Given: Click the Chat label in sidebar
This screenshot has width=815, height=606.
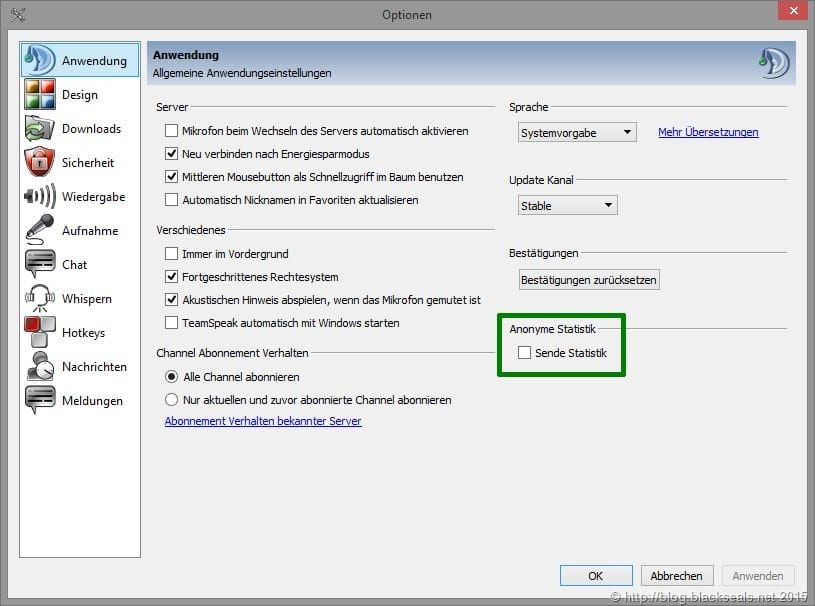Looking at the screenshot, I should (74, 265).
